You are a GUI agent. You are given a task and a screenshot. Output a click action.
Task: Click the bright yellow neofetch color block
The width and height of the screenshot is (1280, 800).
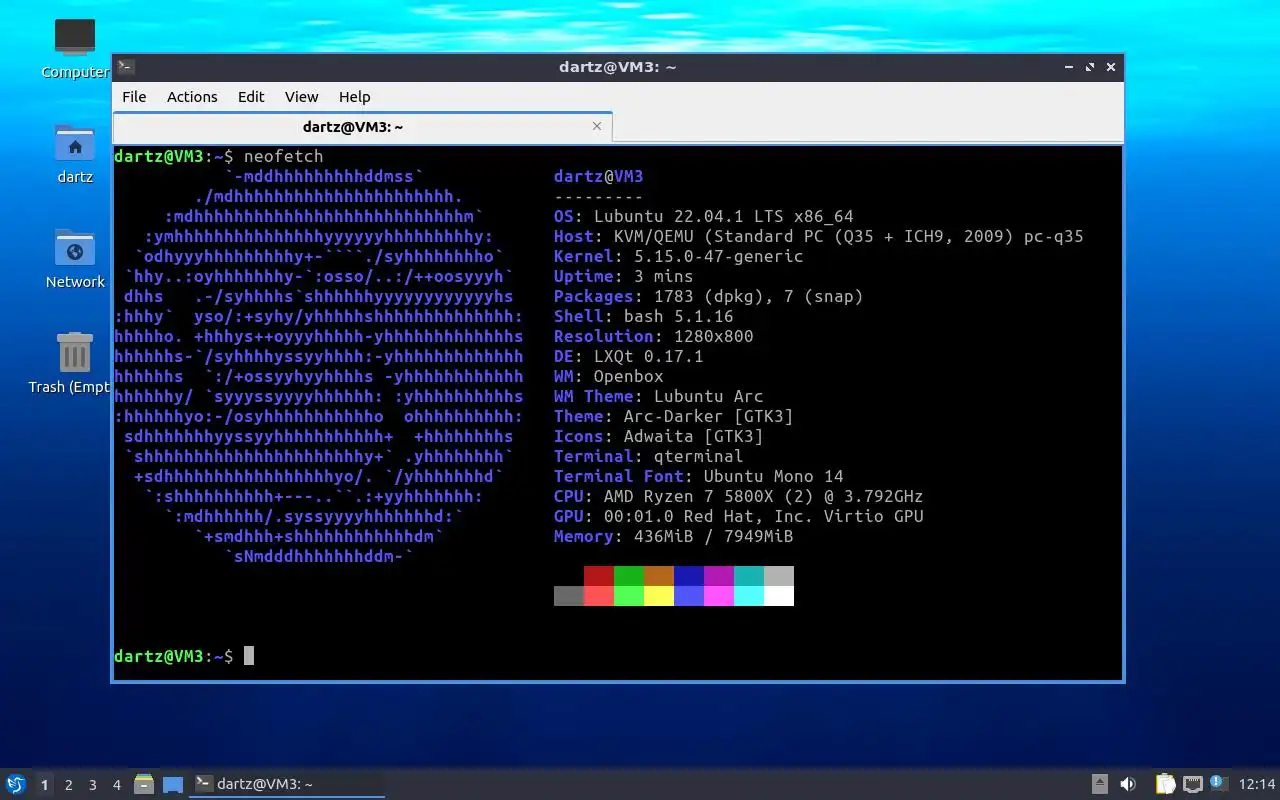point(659,596)
